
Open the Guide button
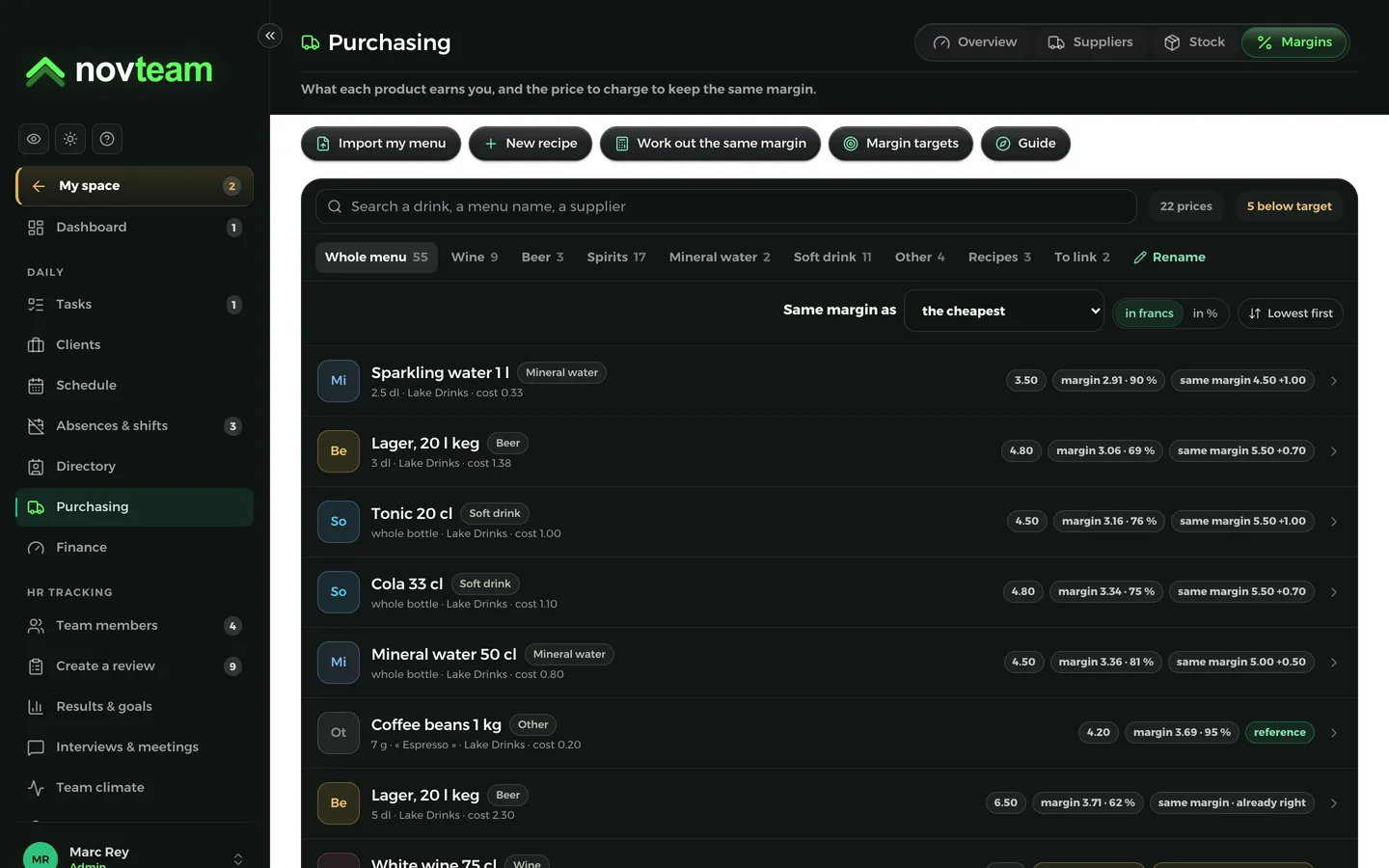click(x=1025, y=144)
